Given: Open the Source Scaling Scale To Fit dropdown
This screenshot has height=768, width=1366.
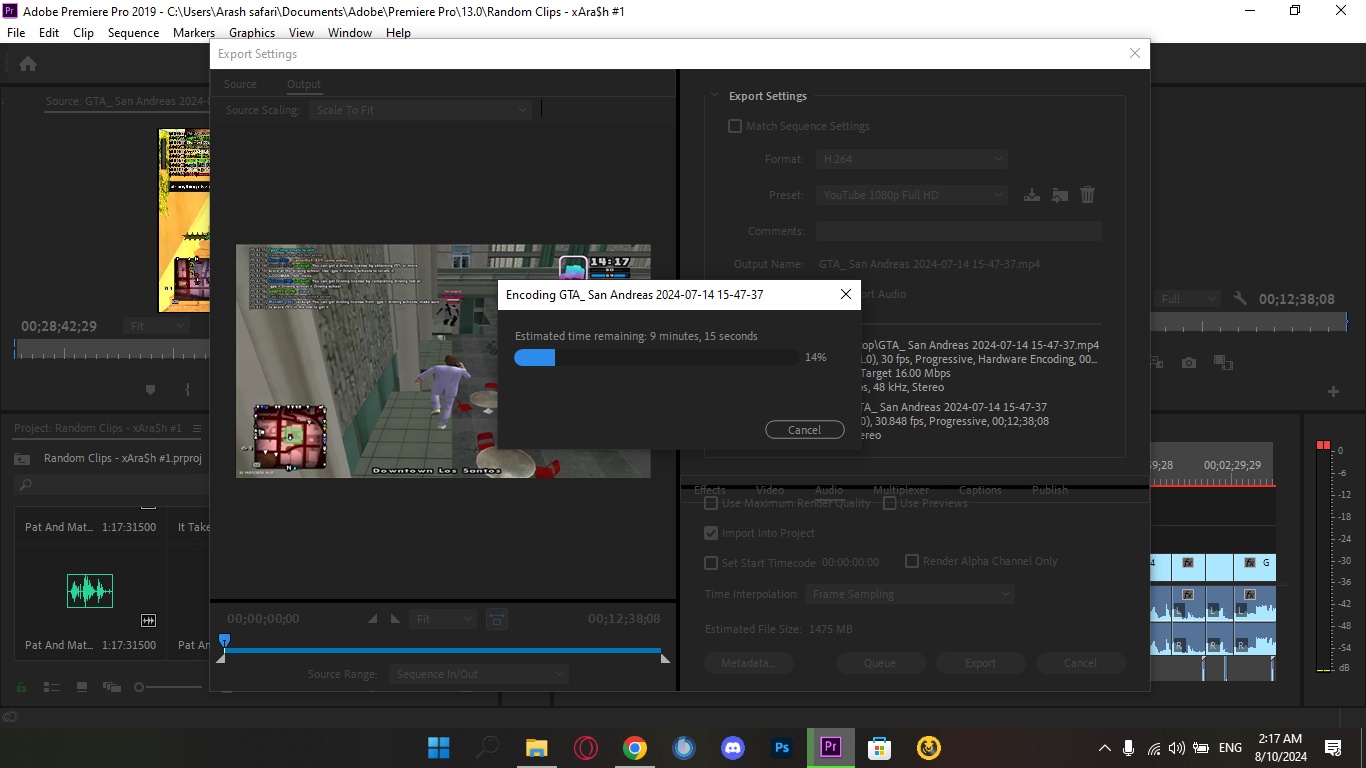Looking at the screenshot, I should 421,110.
